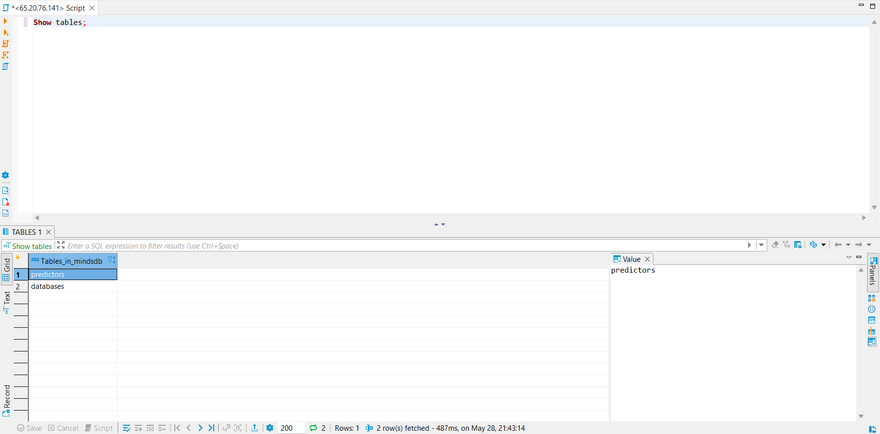This screenshot has height=434, width=880.
Task: Click the SQL filter expression input field
Action: click(400, 245)
